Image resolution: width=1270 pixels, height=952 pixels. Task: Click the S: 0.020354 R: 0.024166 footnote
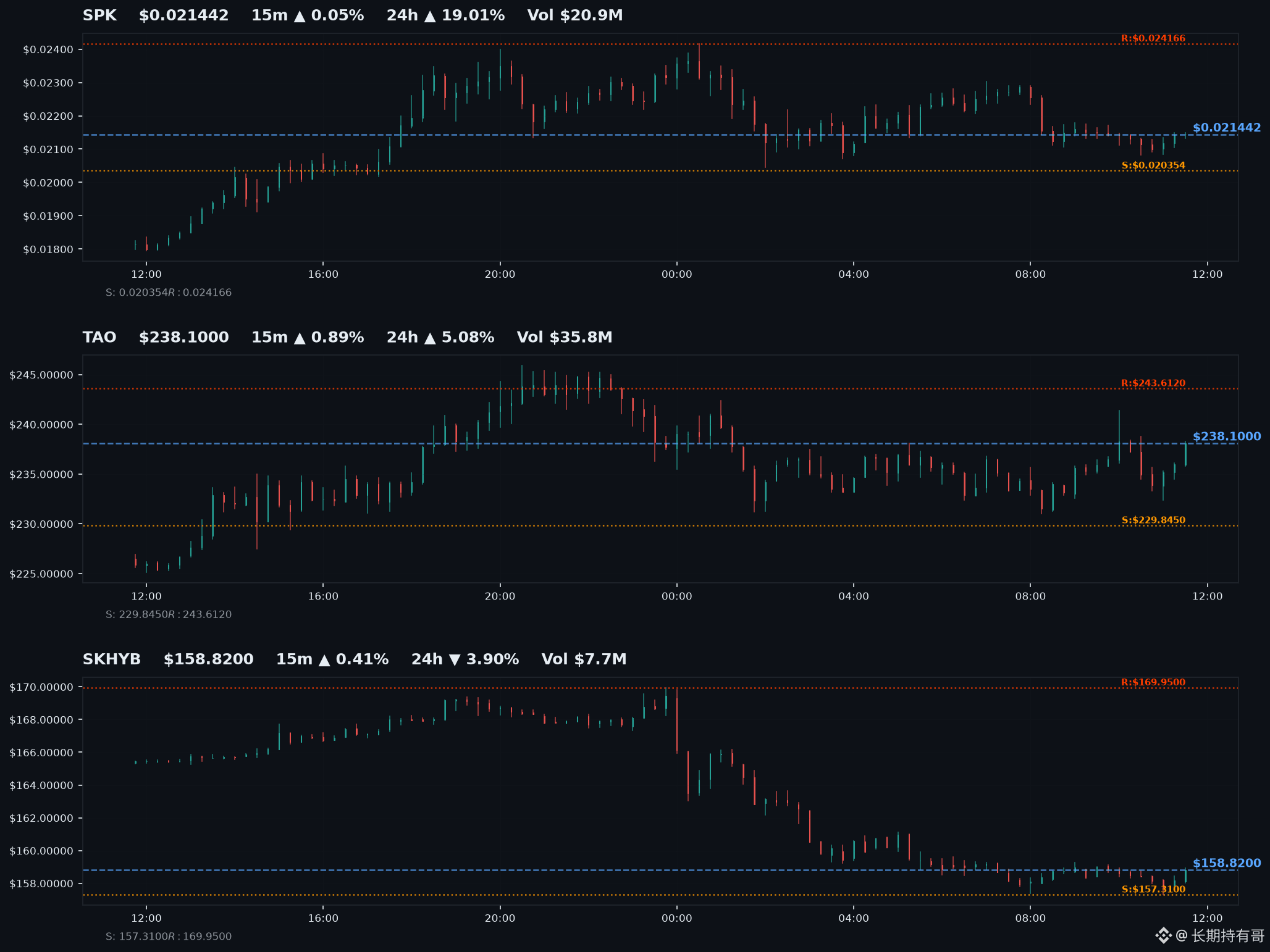point(169,293)
